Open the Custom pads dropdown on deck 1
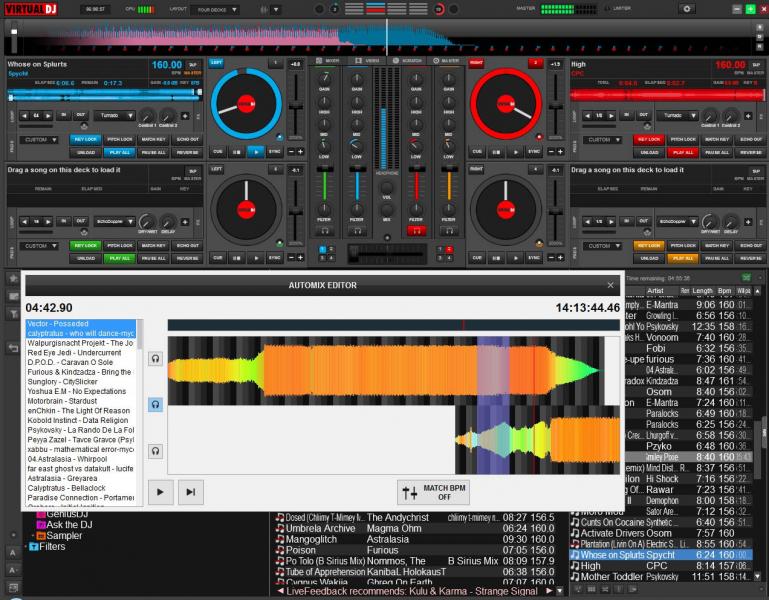769x600 pixels. tap(40, 140)
